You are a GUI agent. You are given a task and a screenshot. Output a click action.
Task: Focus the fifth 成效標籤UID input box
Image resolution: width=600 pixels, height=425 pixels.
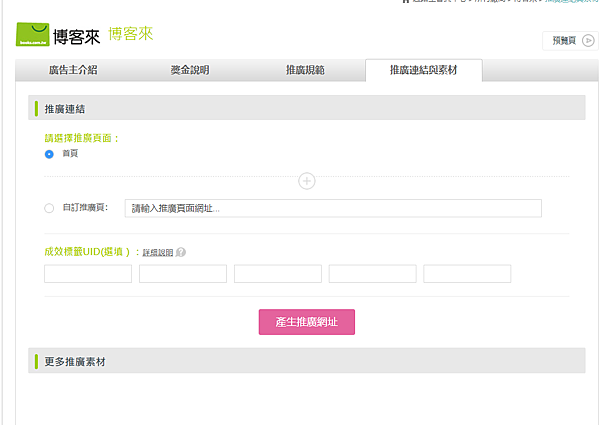click(467, 274)
